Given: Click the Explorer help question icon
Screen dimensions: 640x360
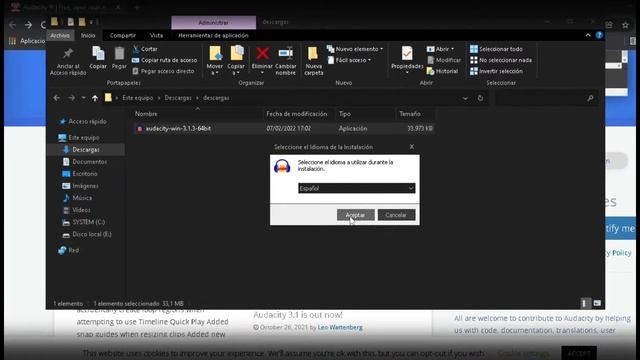Looking at the screenshot, I should (599, 35).
